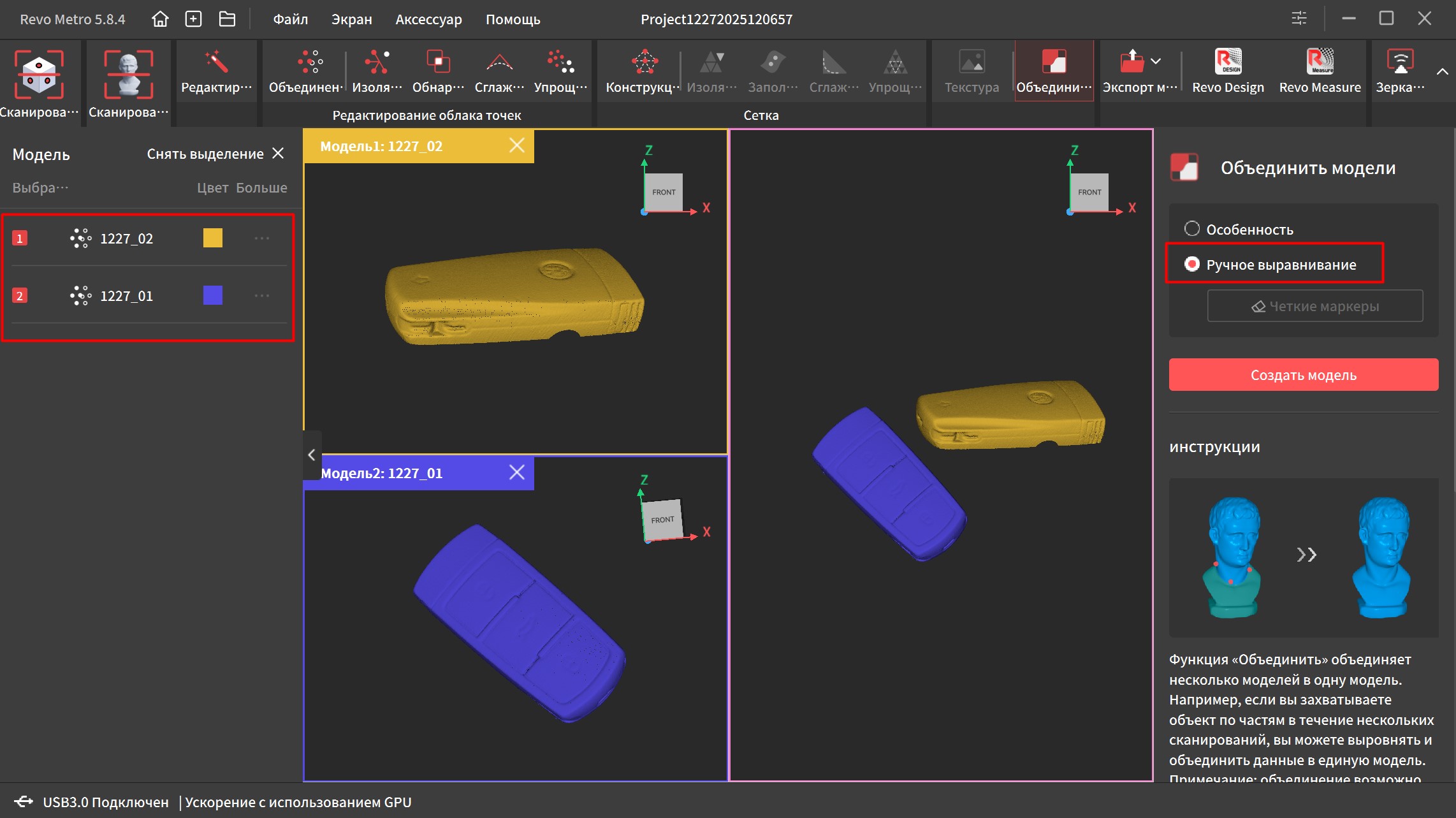Open Revo Measure tool
Image resolution: width=1456 pixels, height=818 pixels.
click(1320, 71)
